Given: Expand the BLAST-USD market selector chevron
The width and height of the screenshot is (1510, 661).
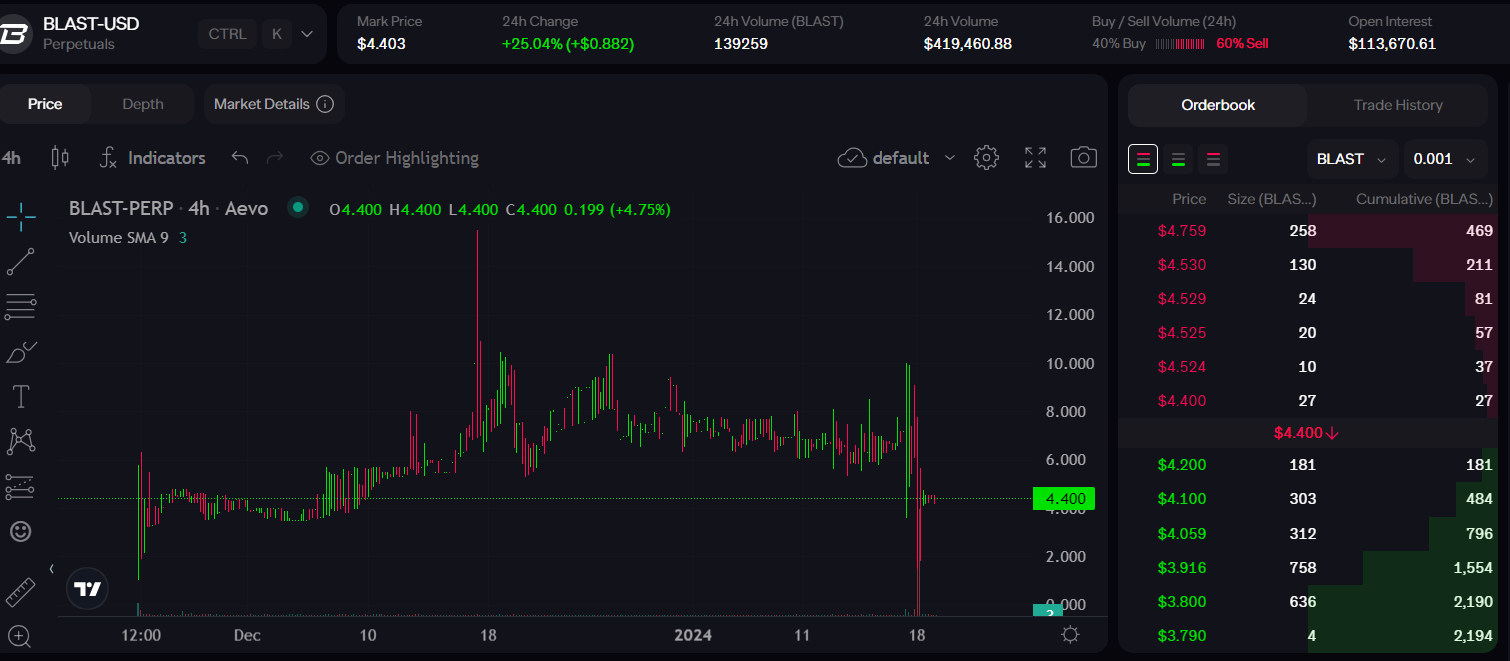Looking at the screenshot, I should click(x=307, y=34).
